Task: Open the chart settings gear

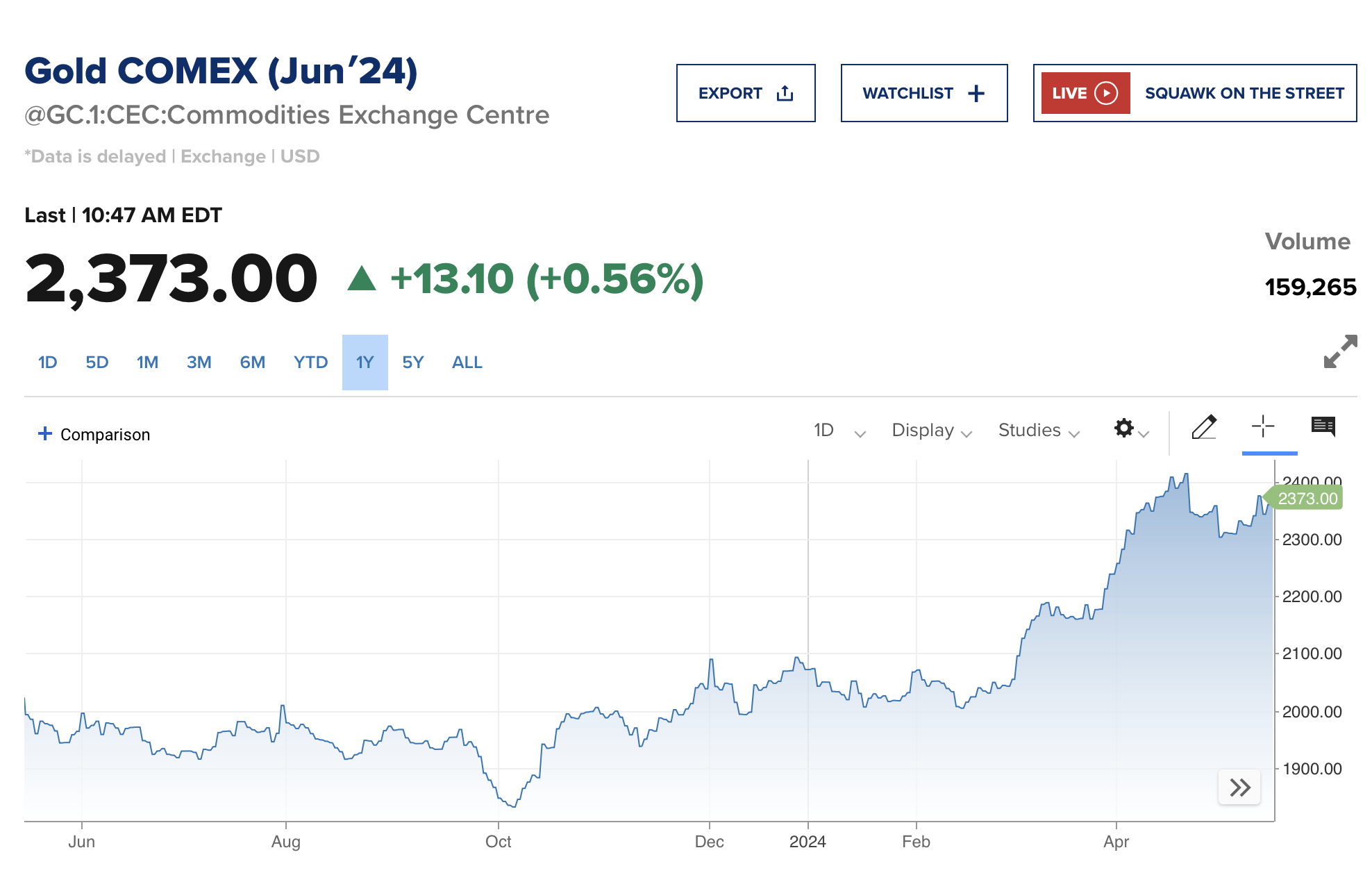Action: [x=1124, y=428]
